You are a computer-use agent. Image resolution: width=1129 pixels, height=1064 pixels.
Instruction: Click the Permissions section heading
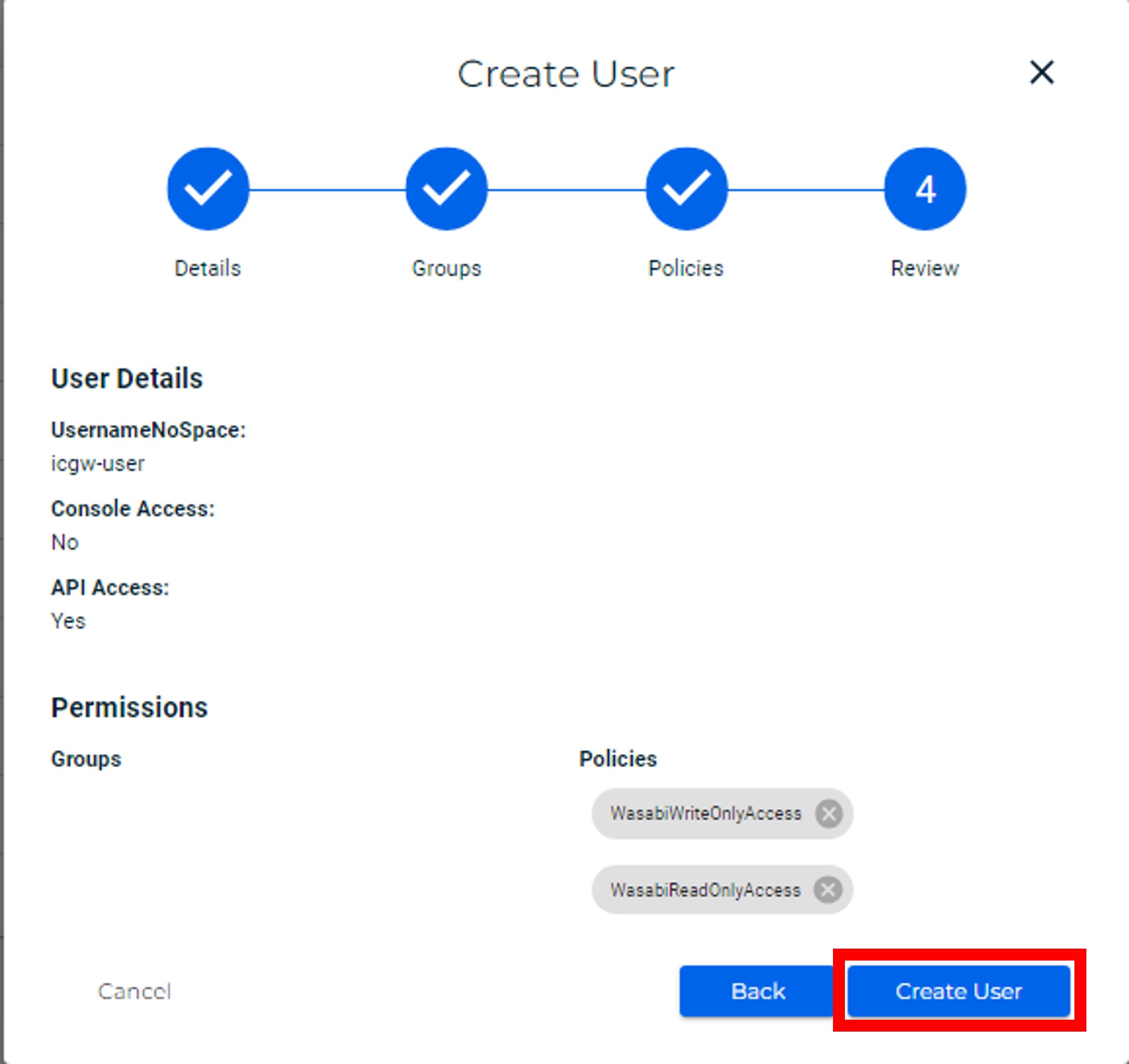[x=130, y=708]
